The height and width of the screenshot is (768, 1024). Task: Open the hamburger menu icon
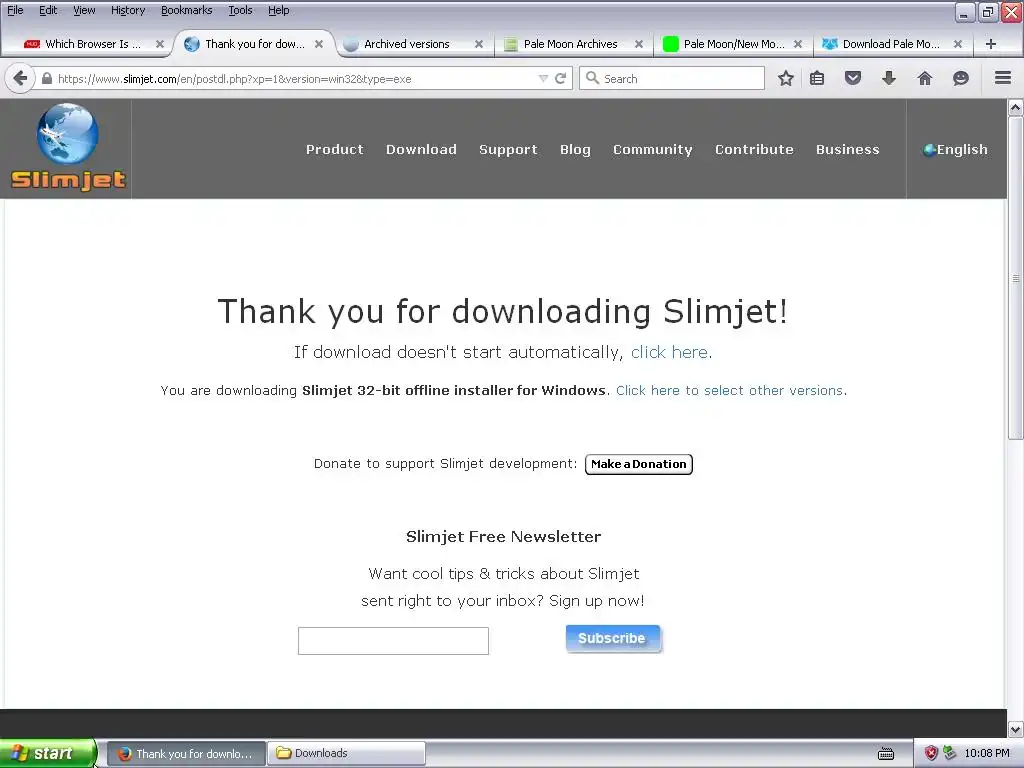click(1003, 78)
